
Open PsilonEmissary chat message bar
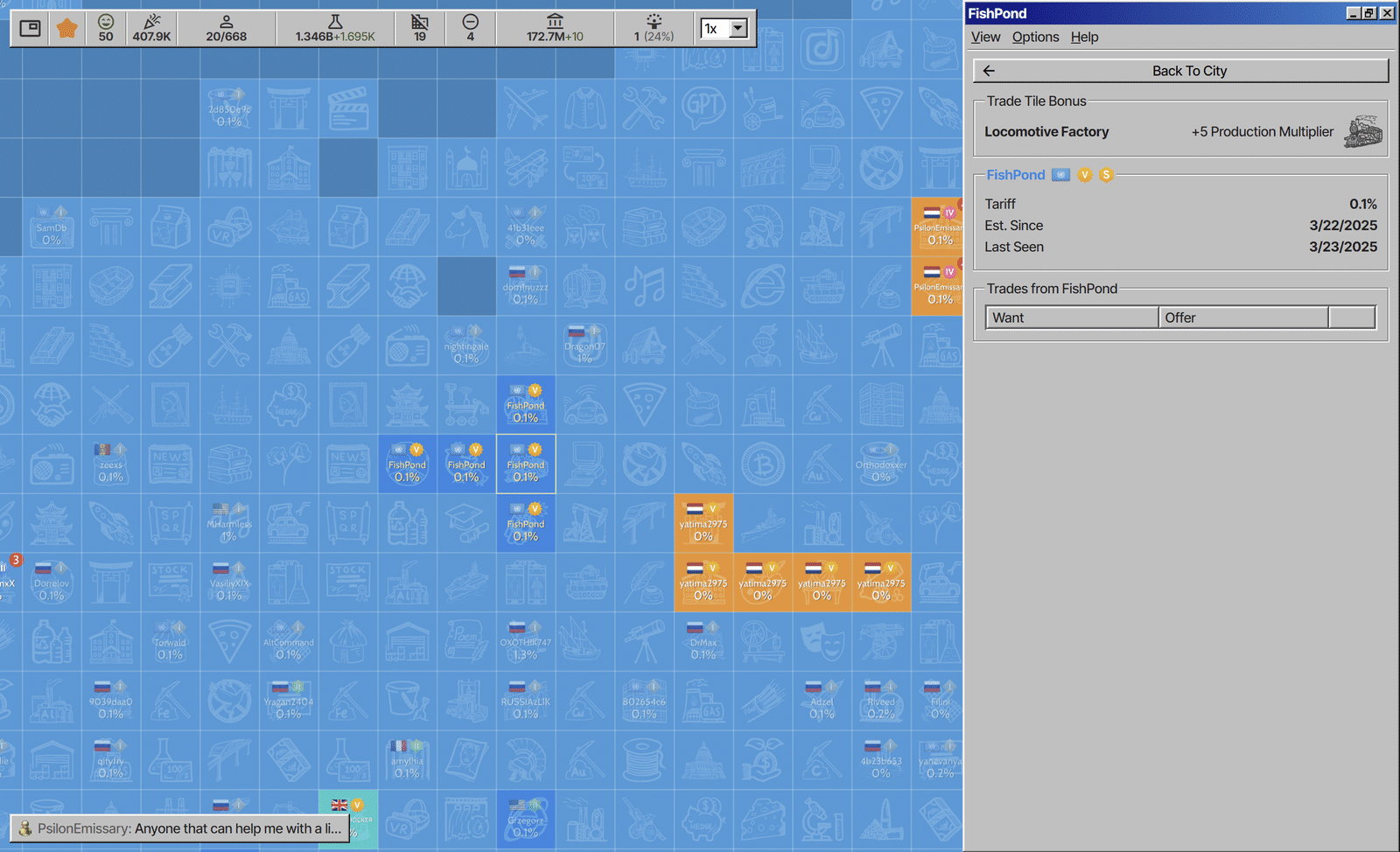tap(179, 828)
